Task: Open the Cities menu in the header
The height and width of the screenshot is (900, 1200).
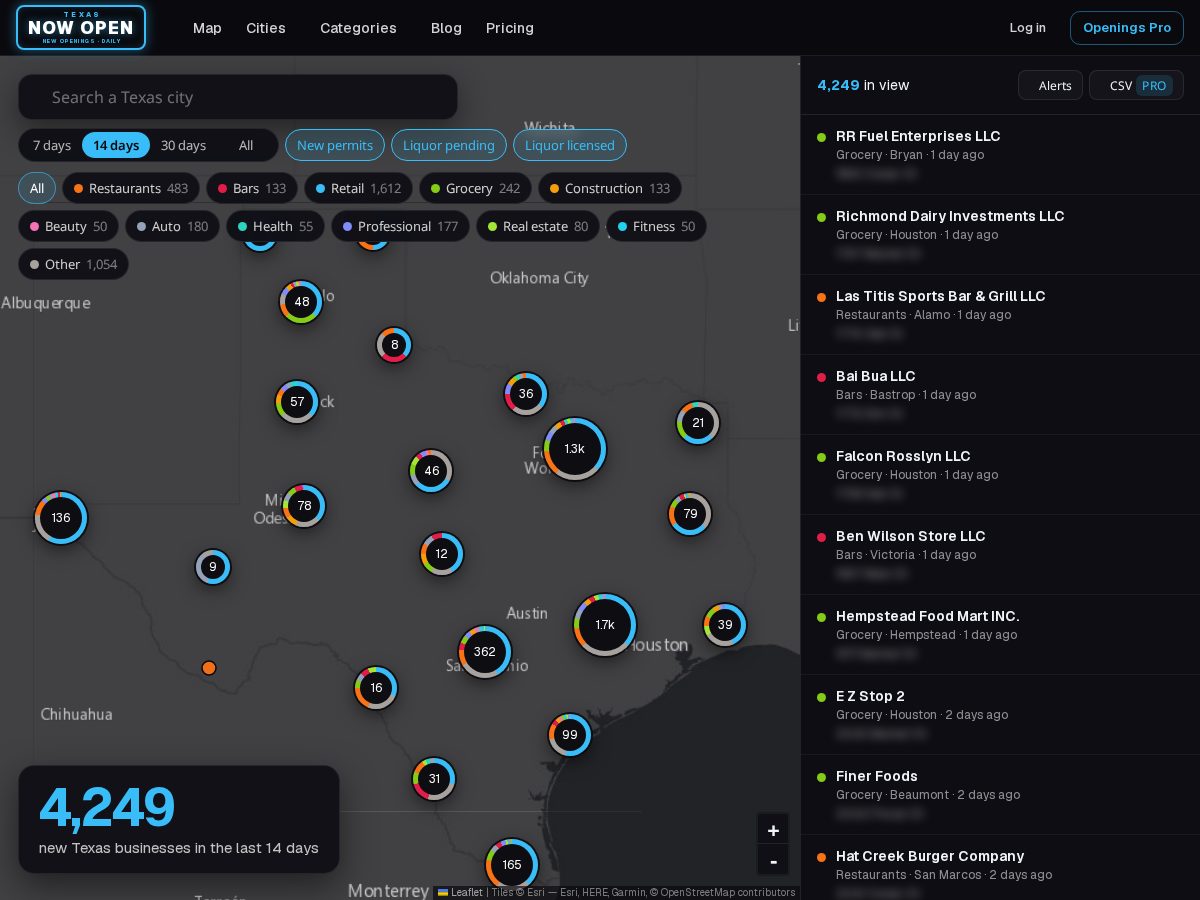Action: coord(266,28)
